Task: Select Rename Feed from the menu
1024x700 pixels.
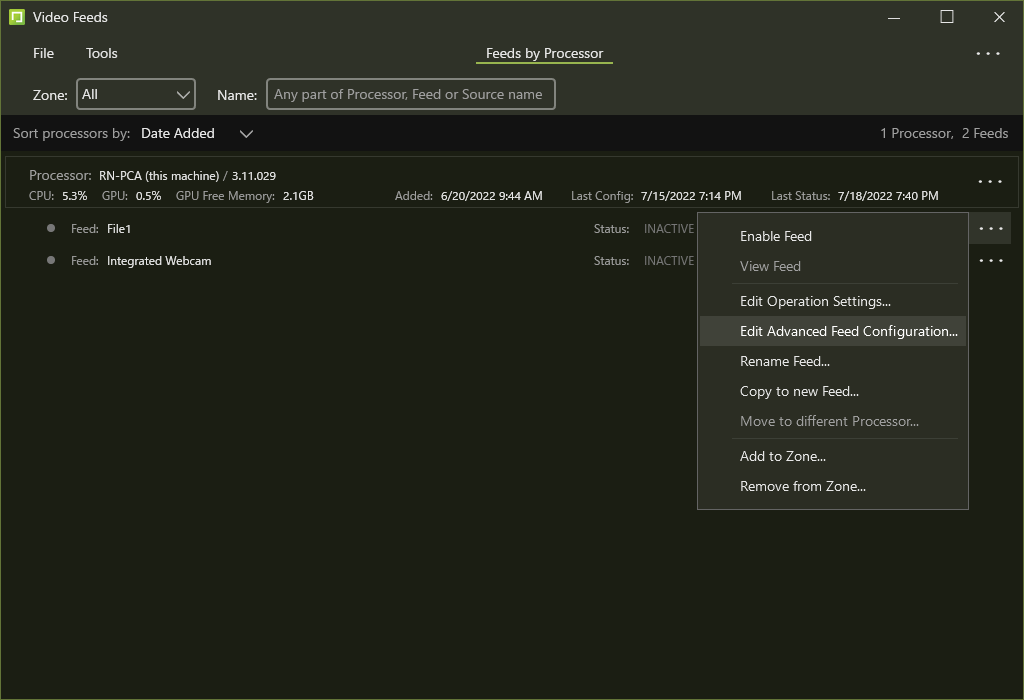Action: tap(784, 362)
